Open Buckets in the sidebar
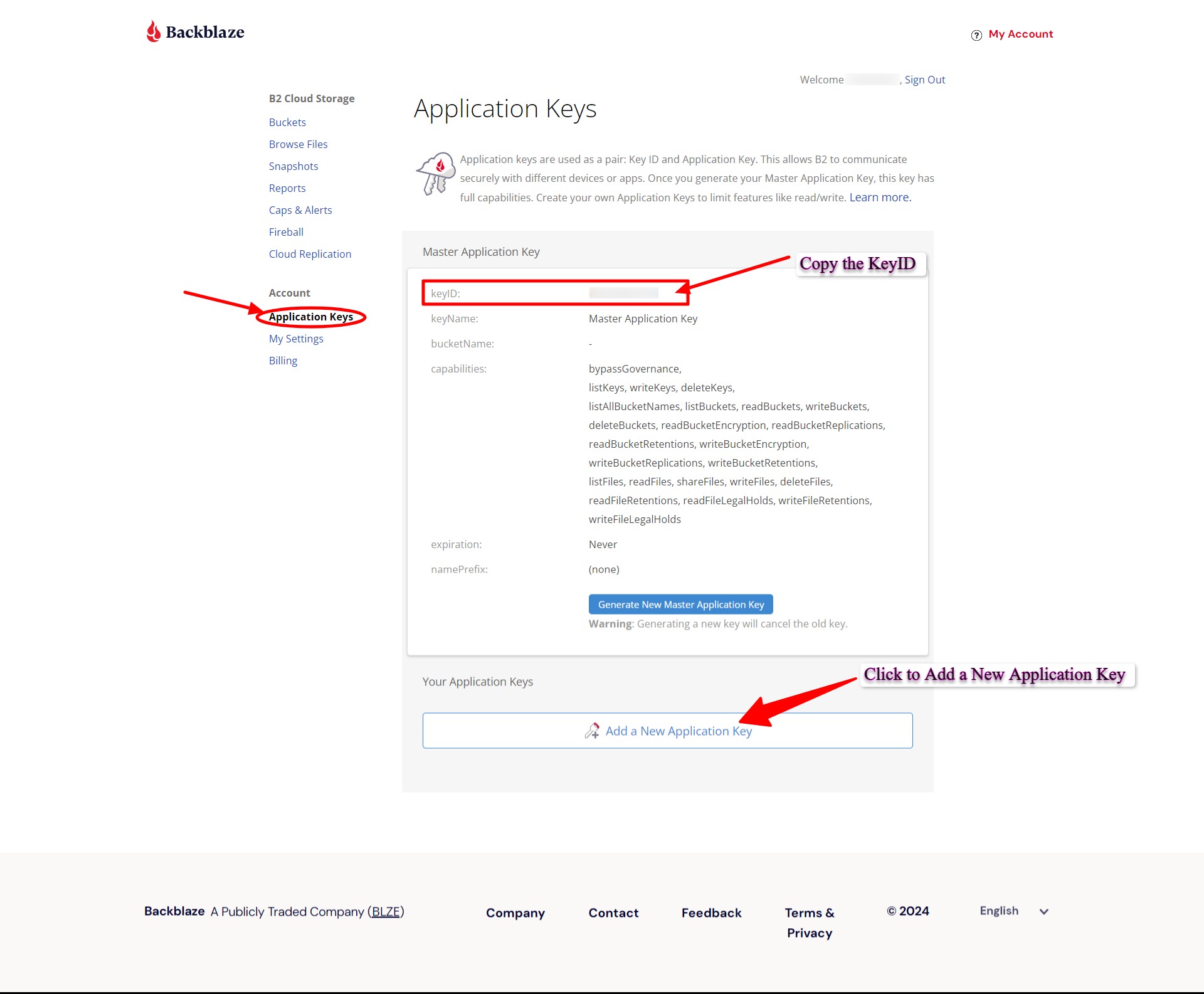Viewport: 1204px width, 994px height. click(287, 122)
